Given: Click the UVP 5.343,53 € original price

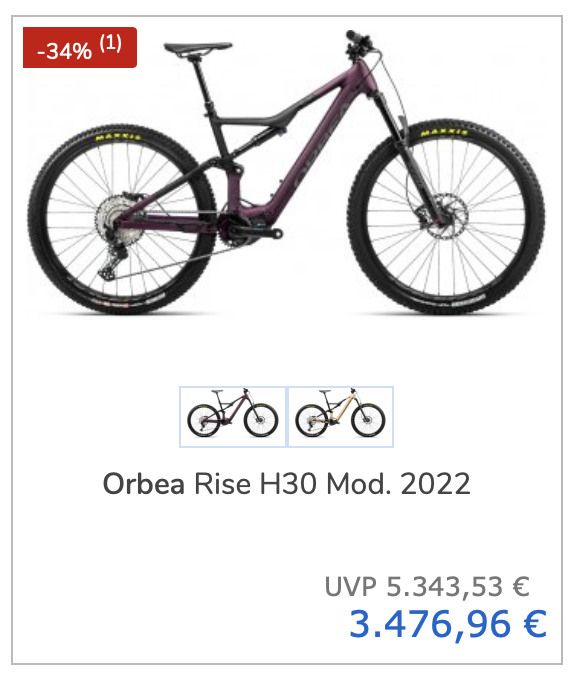Looking at the screenshot, I should (427, 587).
